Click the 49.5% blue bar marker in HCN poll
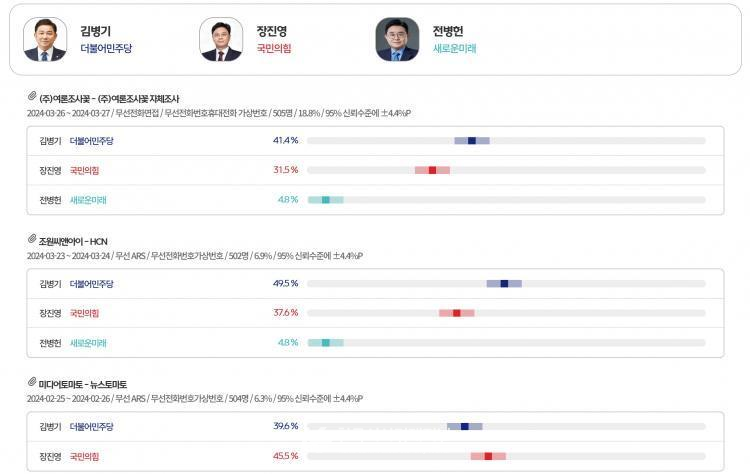 click(504, 284)
